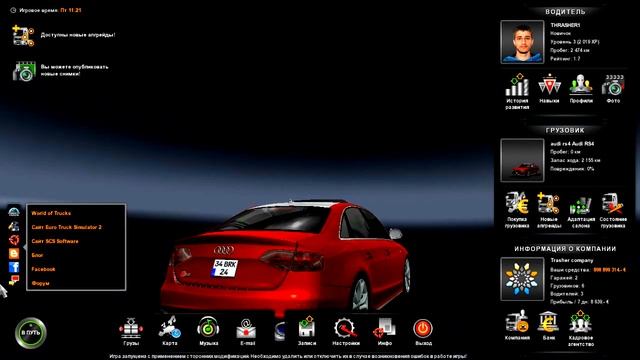Open Состояние грузовика repair icon
This screenshot has height=360, width=640.
[x=613, y=204]
